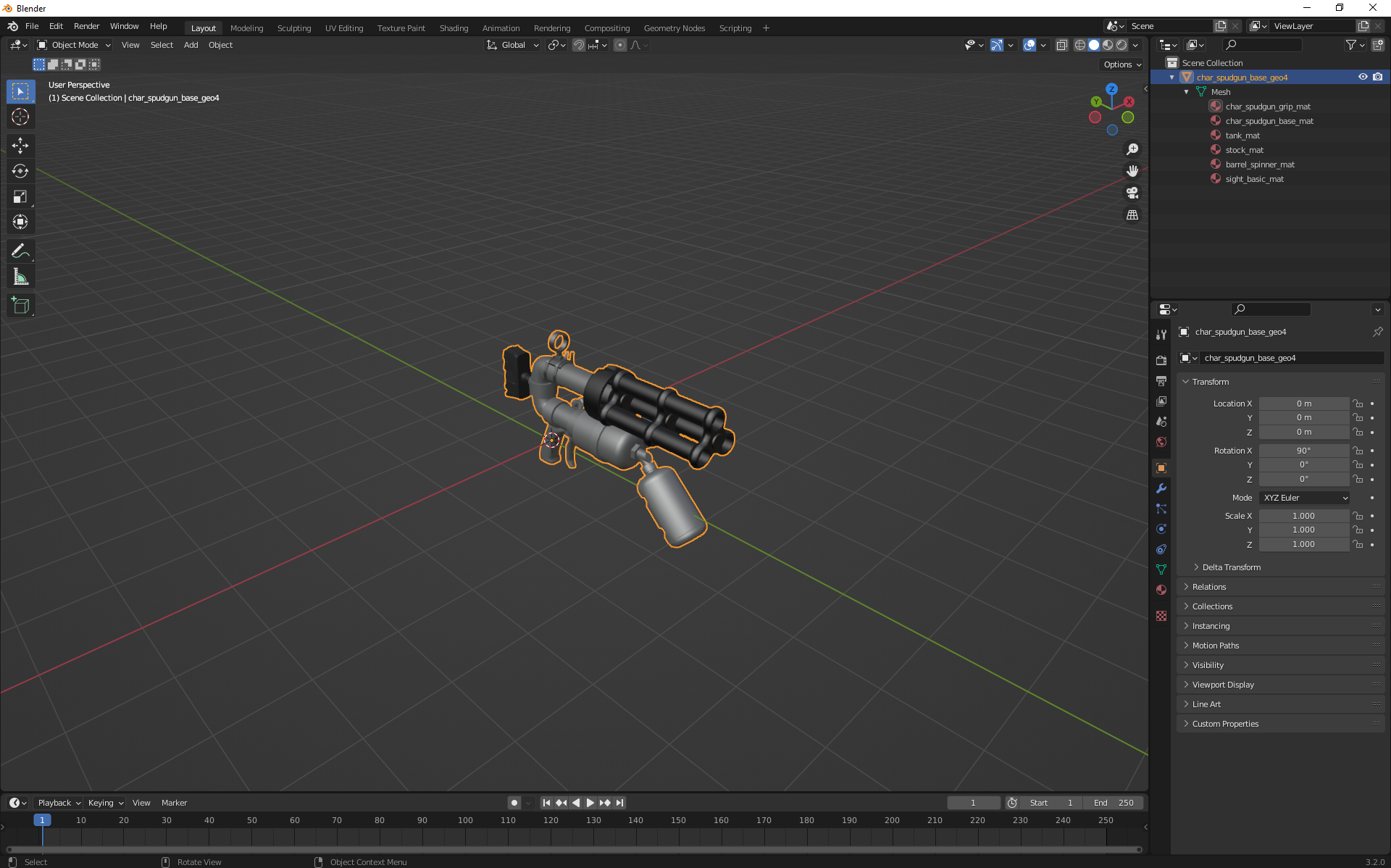Image resolution: width=1391 pixels, height=868 pixels.
Task: Click the current frame number field
Action: 973,803
